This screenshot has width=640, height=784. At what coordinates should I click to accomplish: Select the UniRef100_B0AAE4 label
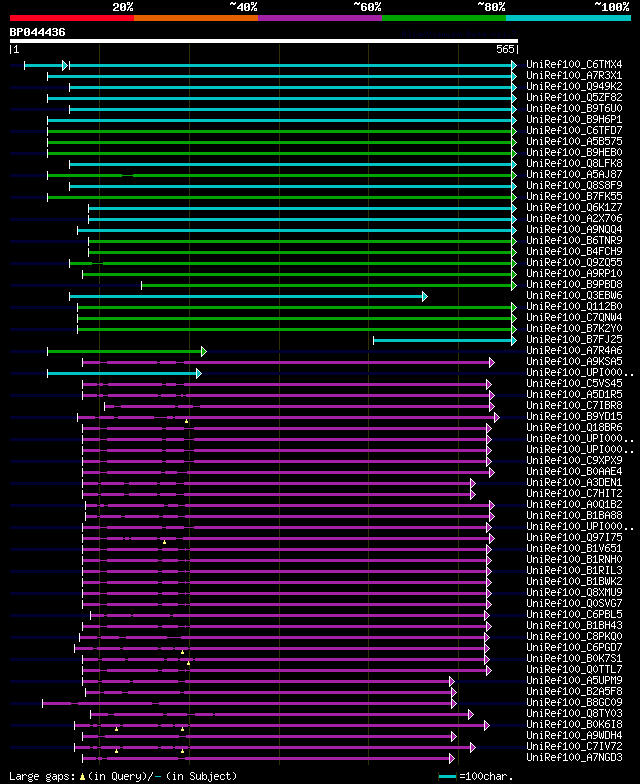click(x=574, y=472)
